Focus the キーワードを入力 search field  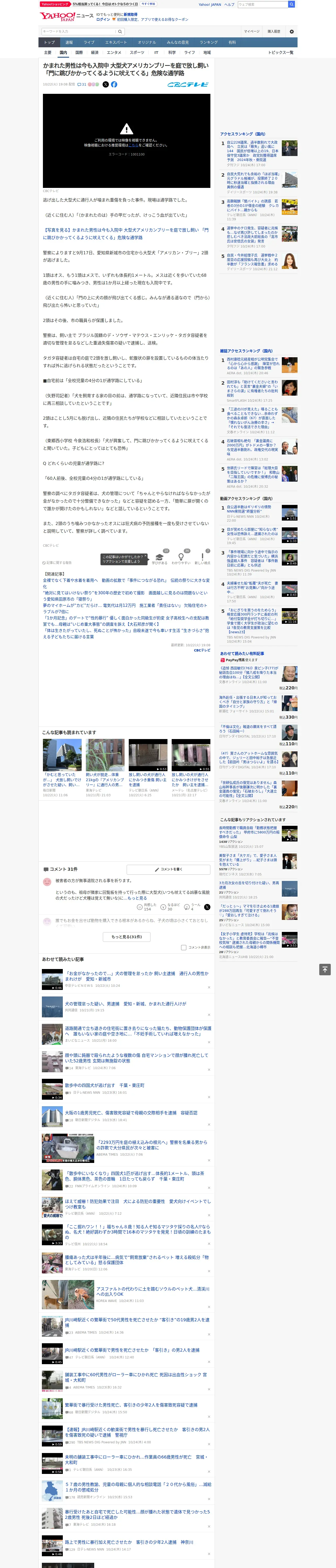79,31
